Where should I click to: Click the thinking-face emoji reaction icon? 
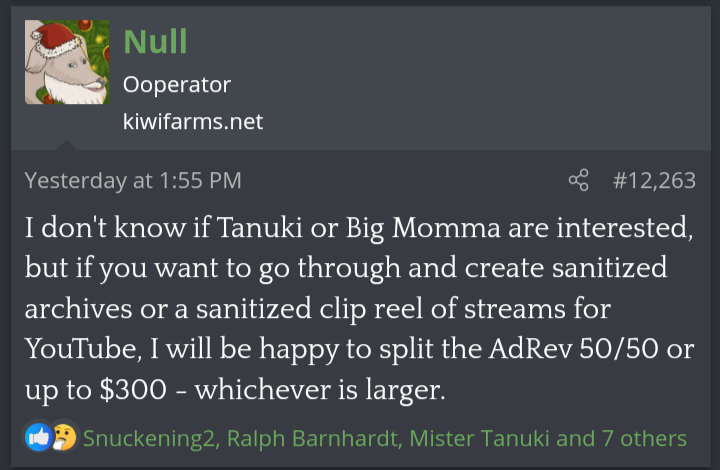coord(63,438)
